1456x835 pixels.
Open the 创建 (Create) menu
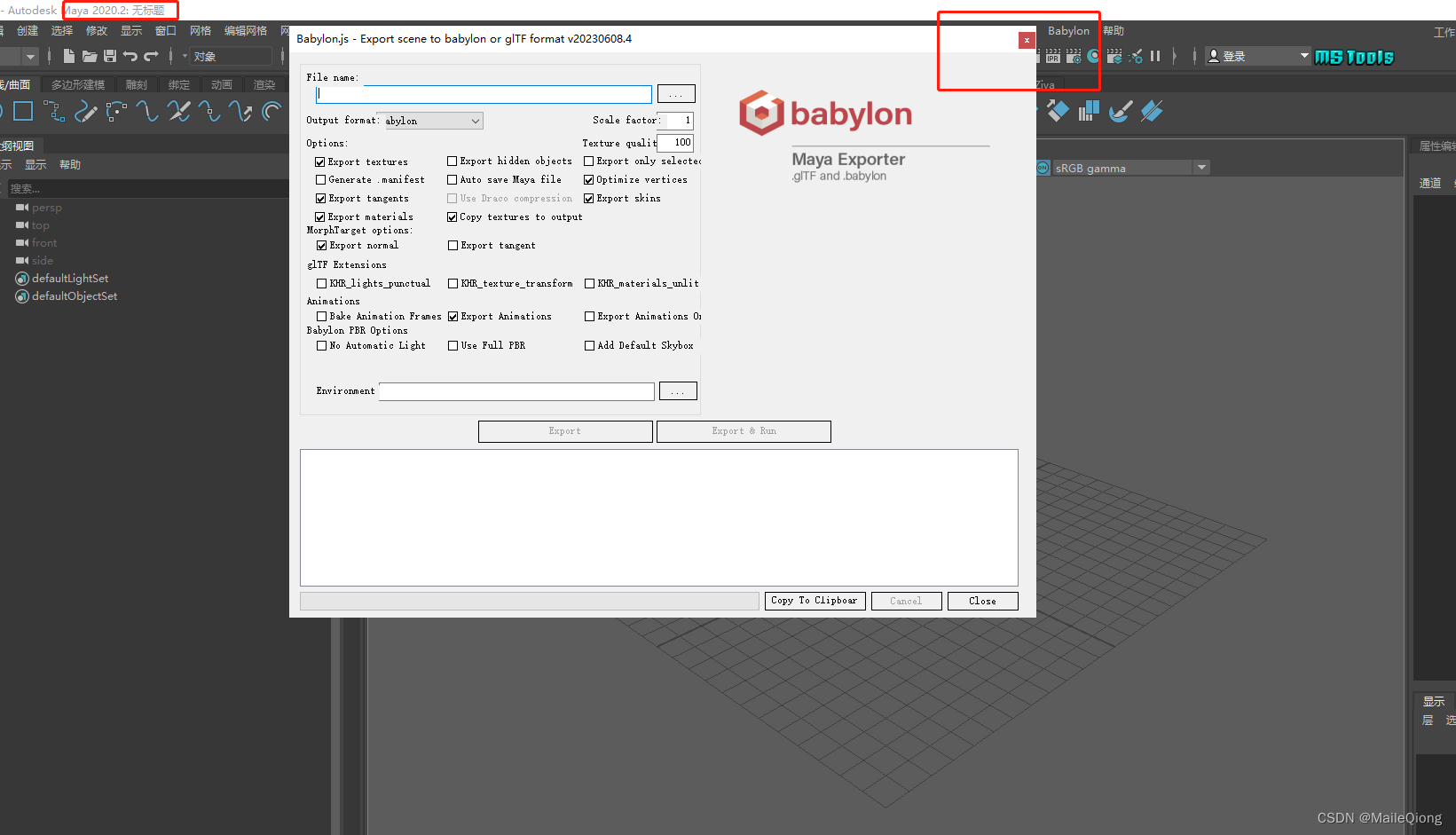(28, 31)
